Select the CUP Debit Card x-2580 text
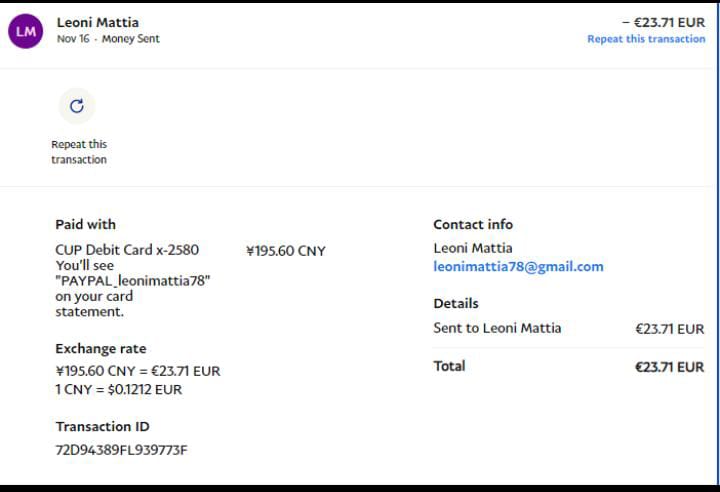The width and height of the screenshot is (720, 492). pos(127,250)
